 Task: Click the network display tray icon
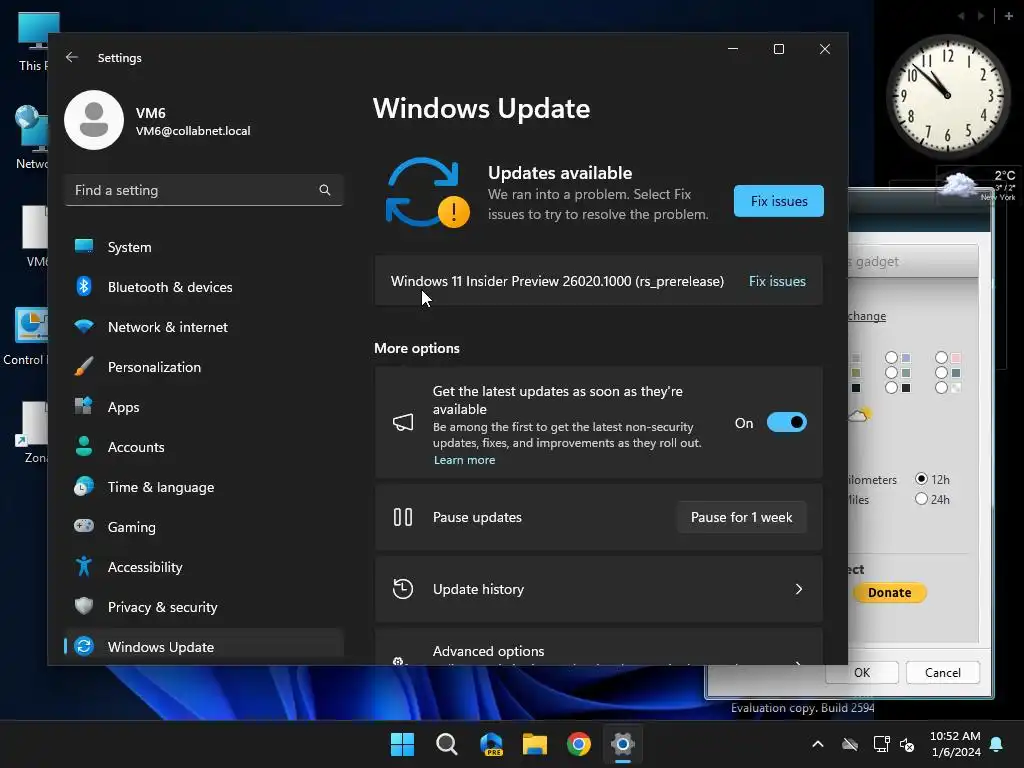point(881,744)
